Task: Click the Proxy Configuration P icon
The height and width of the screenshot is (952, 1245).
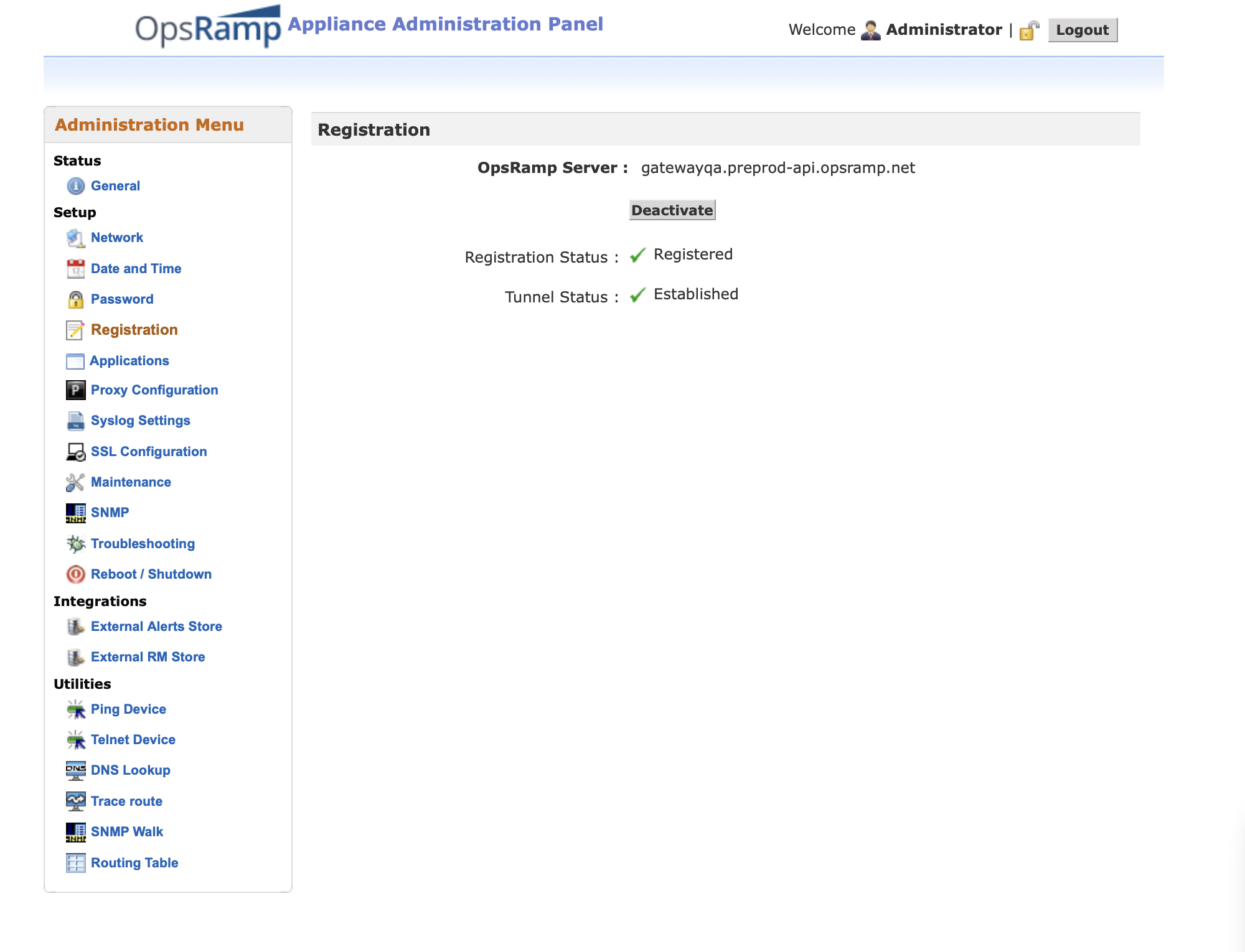Action: click(75, 390)
